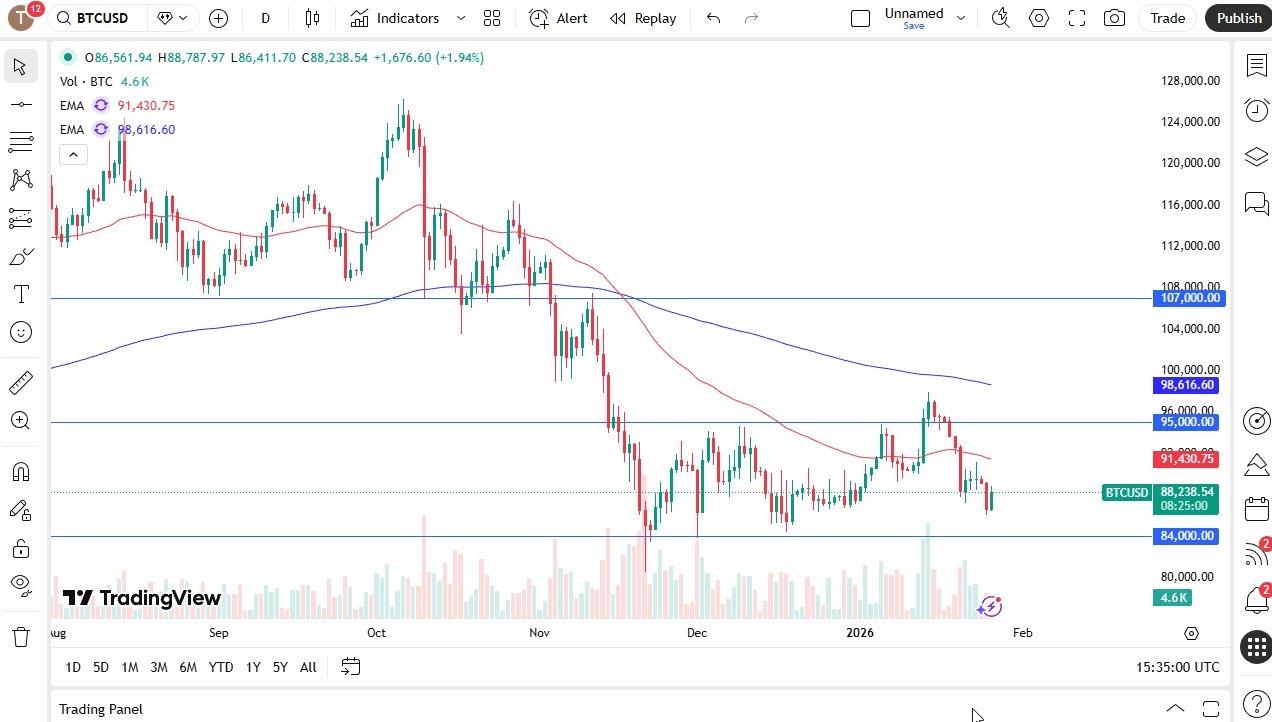1272x722 pixels.
Task: Toggle hide all drawings with the eye icon
Action: [x=20, y=584]
